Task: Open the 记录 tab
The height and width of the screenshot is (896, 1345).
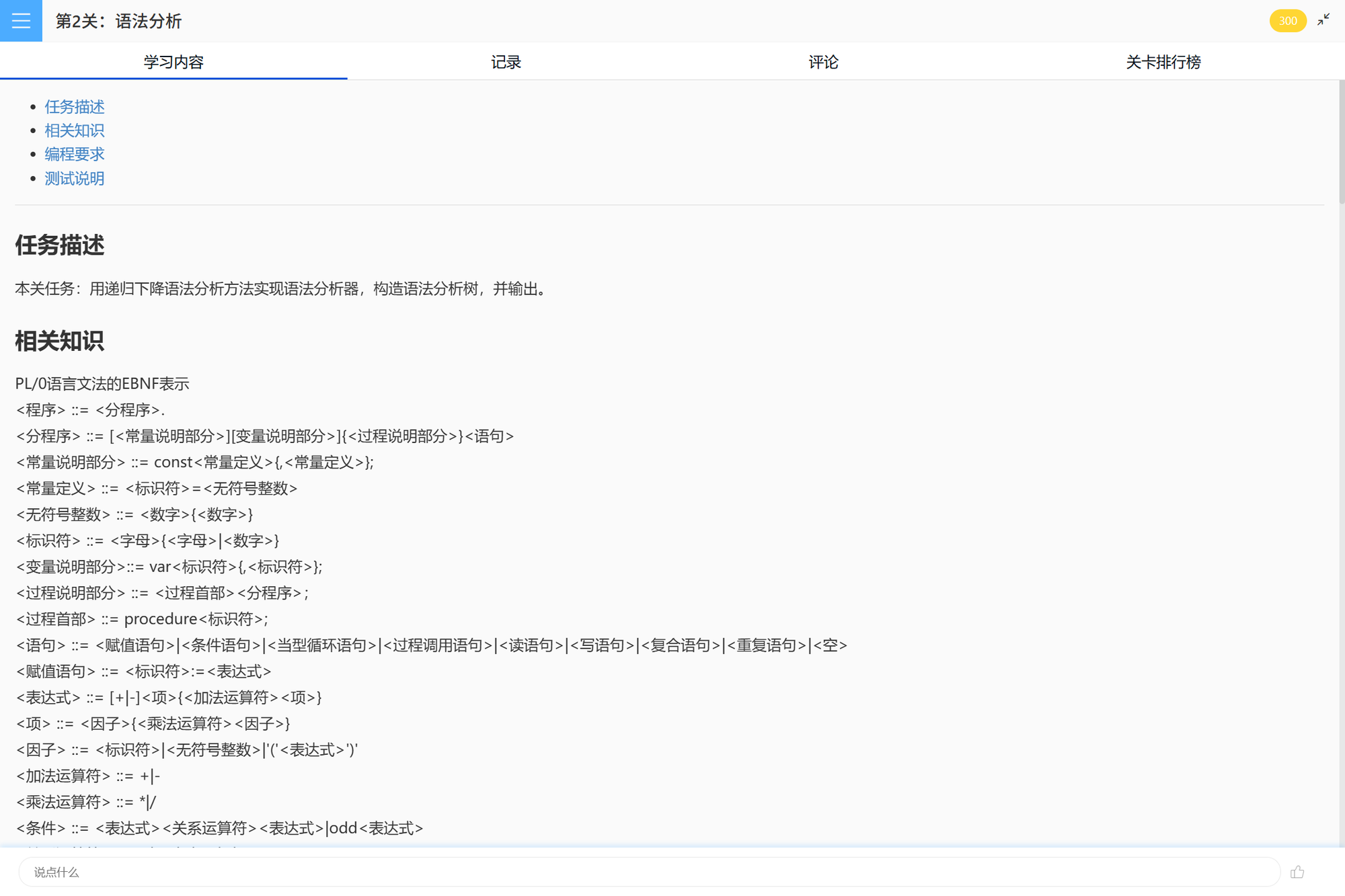Action: click(x=506, y=62)
